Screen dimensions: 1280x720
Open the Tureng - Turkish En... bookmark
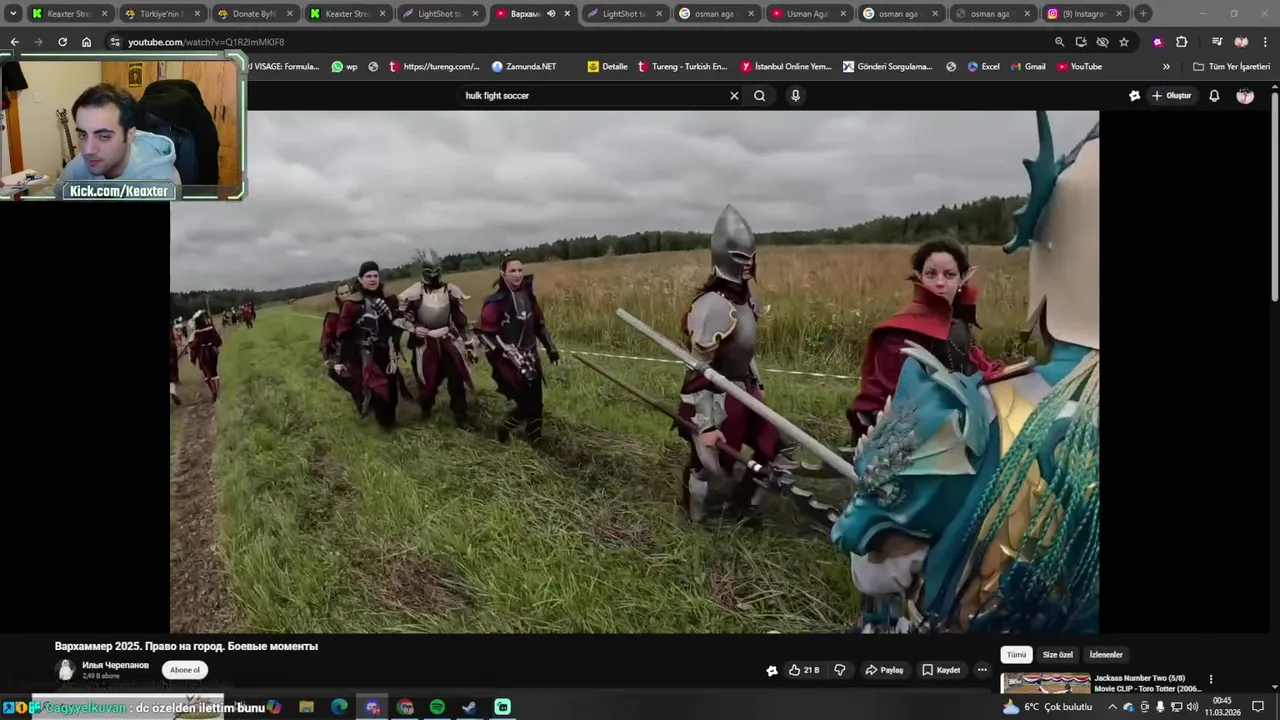click(x=682, y=67)
